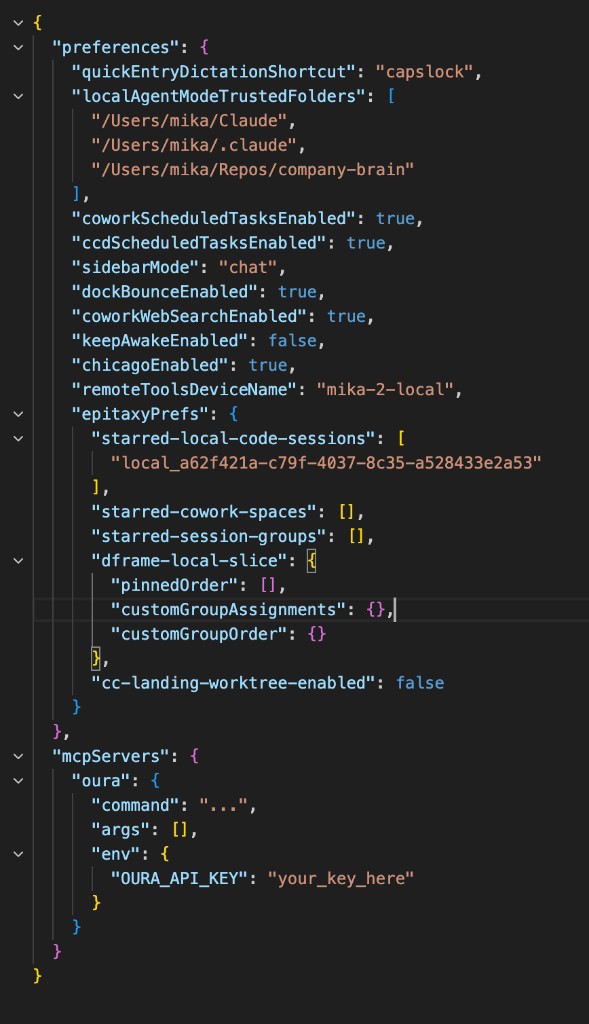Click the empty brackets after pinnedOrder
This screenshot has height=1024, width=589.
pos(268,585)
